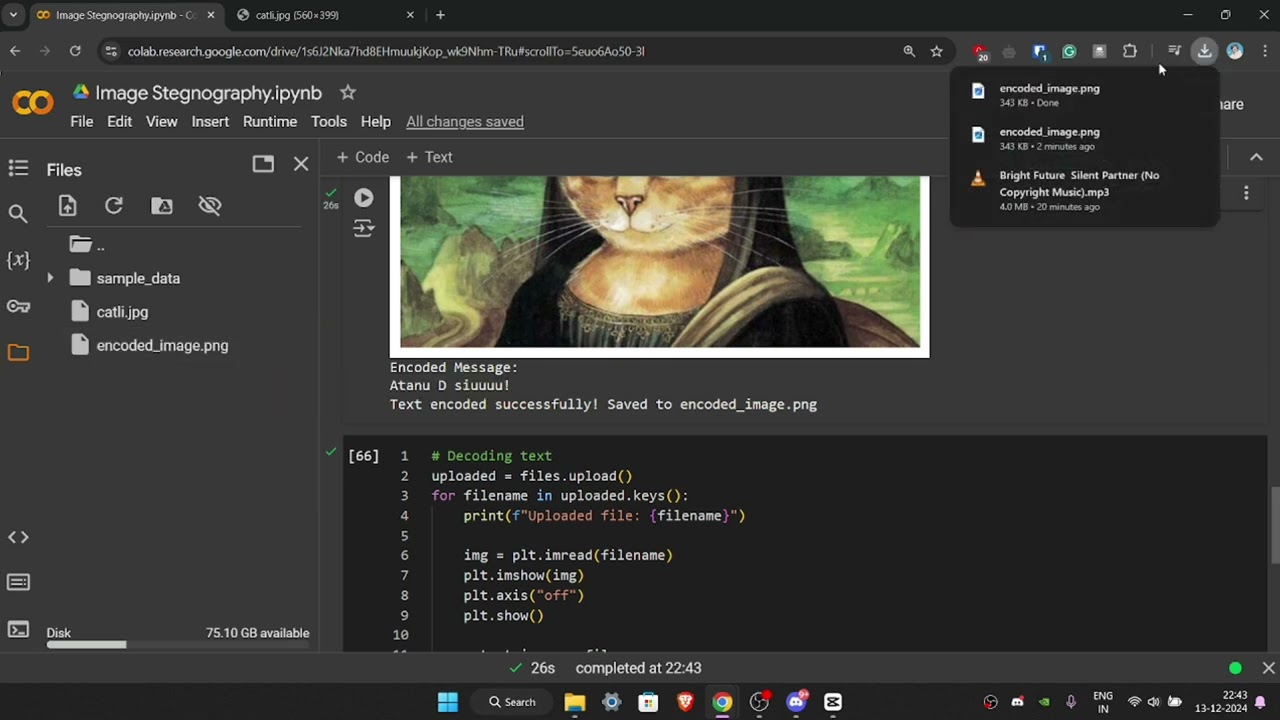
Task: Open the Terminal sidebar icon
Action: pyautogui.click(x=18, y=629)
